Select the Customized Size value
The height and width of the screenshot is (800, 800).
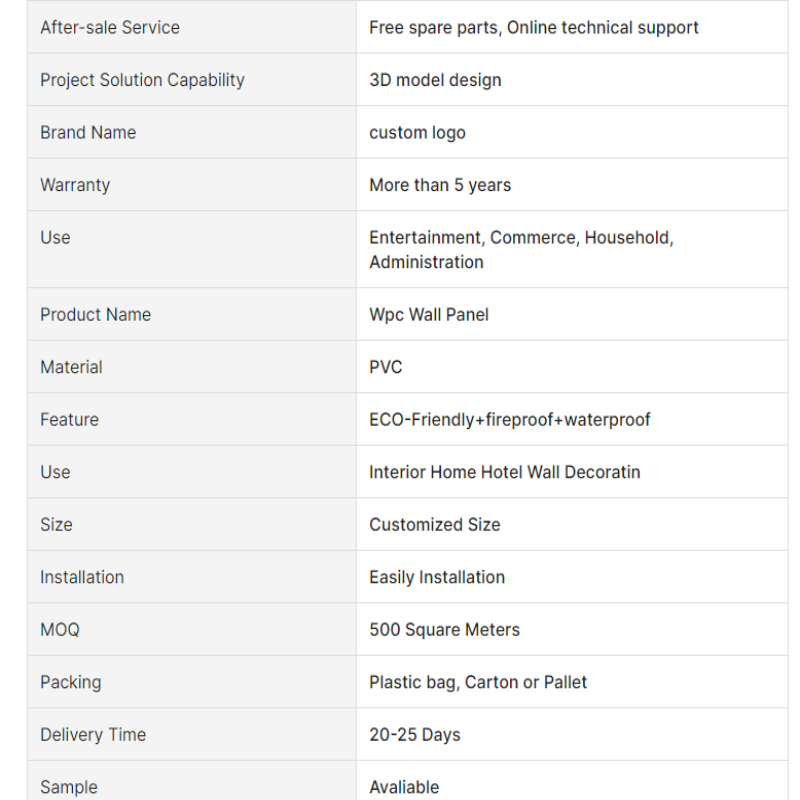tap(435, 525)
